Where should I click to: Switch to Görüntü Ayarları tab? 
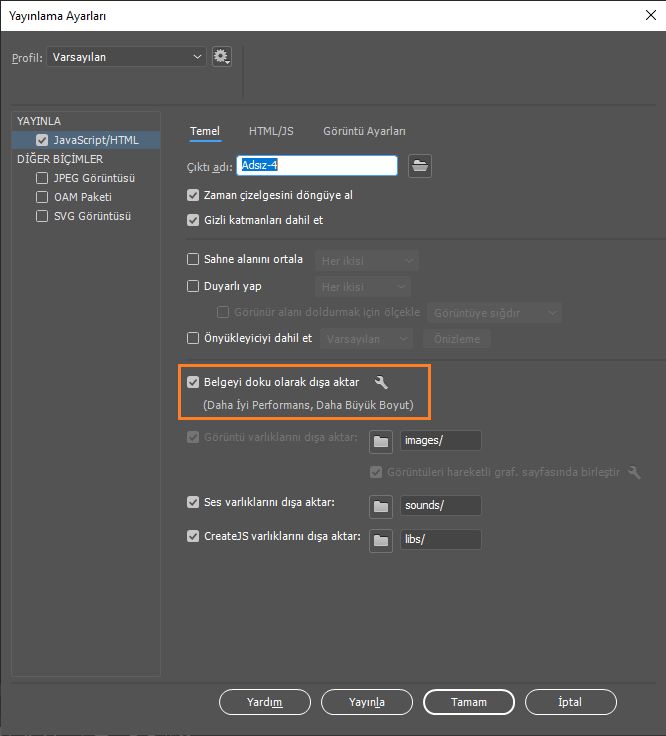coord(364,131)
